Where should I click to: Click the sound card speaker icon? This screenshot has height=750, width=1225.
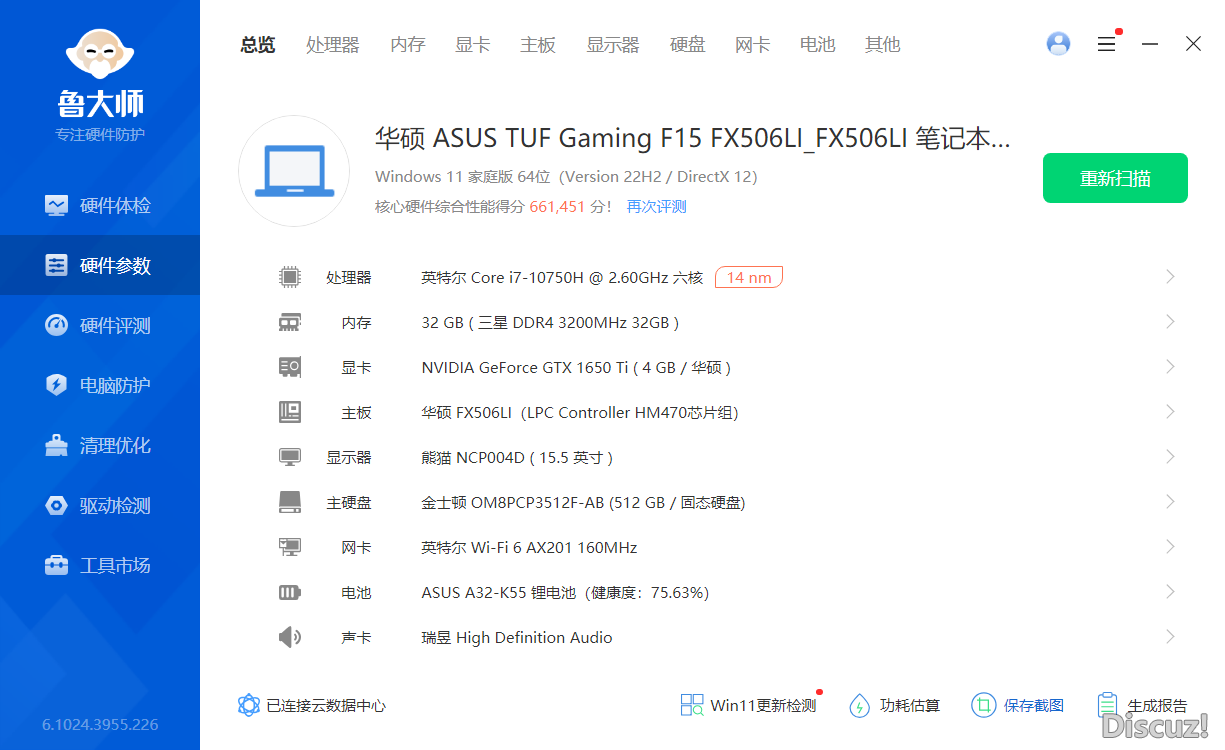290,637
